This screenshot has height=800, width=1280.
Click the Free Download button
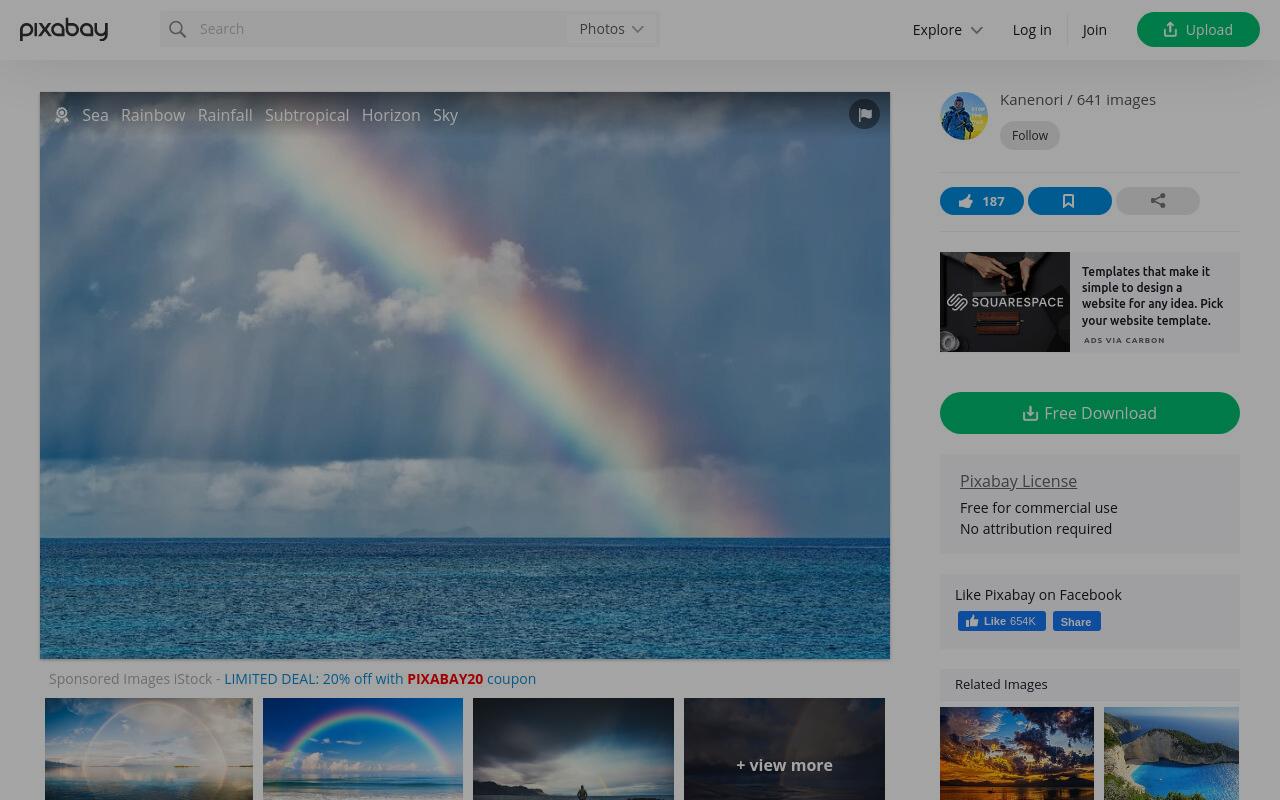tap(1090, 413)
